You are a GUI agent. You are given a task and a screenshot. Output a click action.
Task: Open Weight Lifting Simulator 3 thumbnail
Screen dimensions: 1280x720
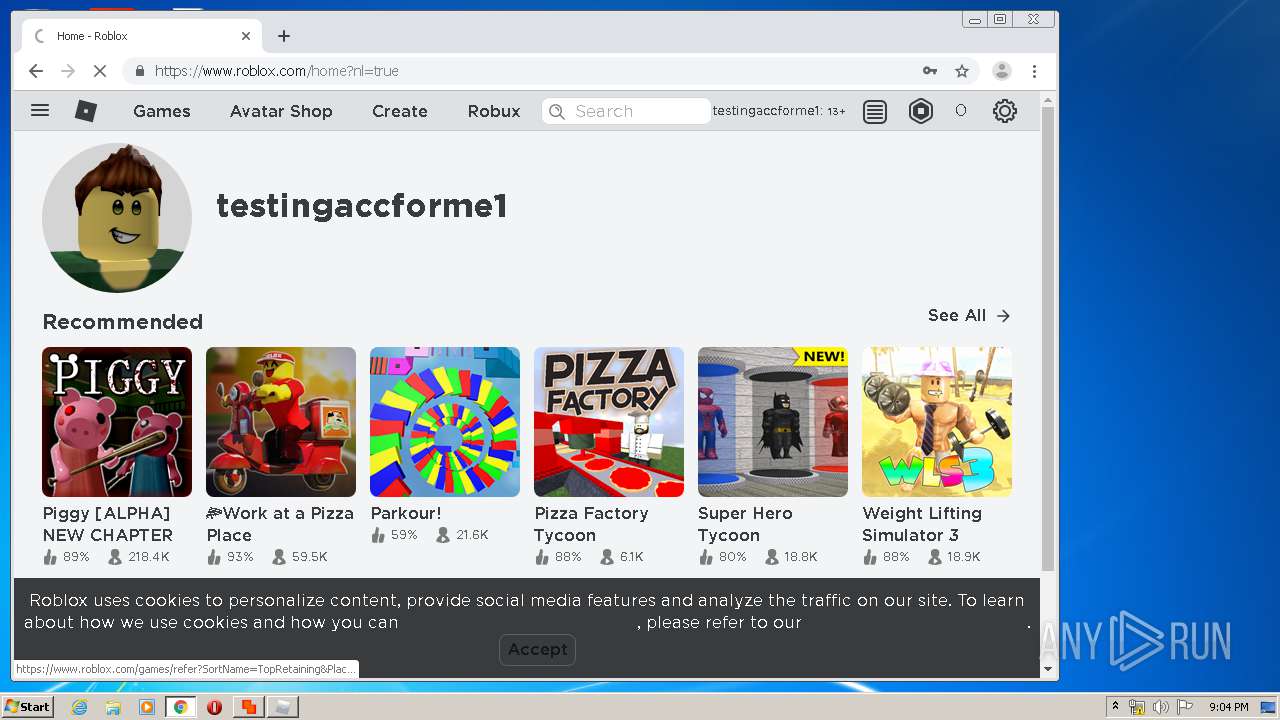937,422
